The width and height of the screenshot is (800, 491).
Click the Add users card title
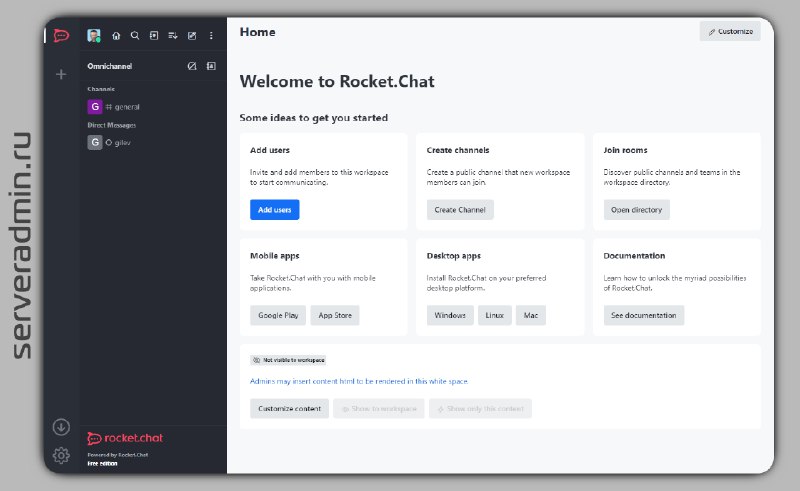click(270, 151)
